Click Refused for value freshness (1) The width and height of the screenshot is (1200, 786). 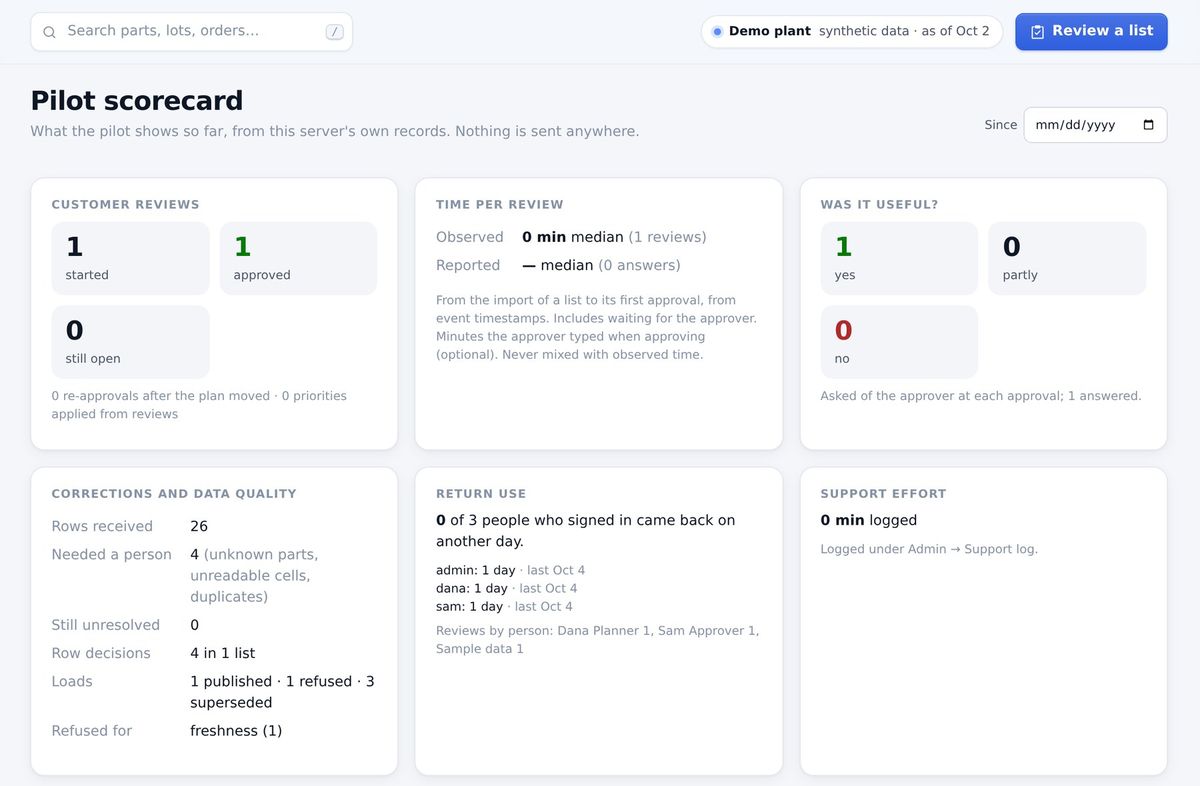pos(236,731)
